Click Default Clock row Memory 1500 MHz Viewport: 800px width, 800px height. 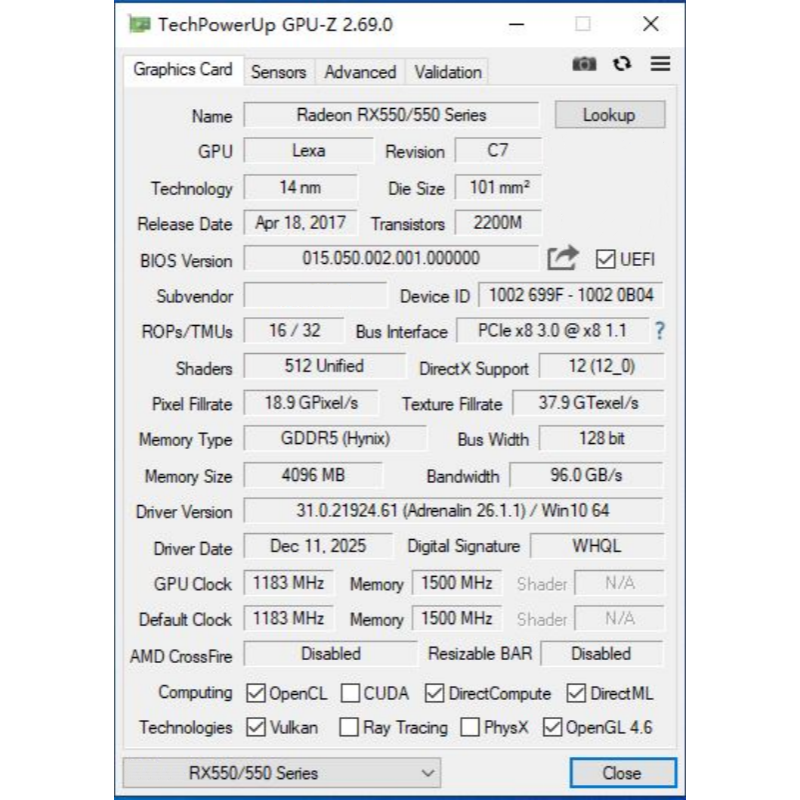coord(457,618)
